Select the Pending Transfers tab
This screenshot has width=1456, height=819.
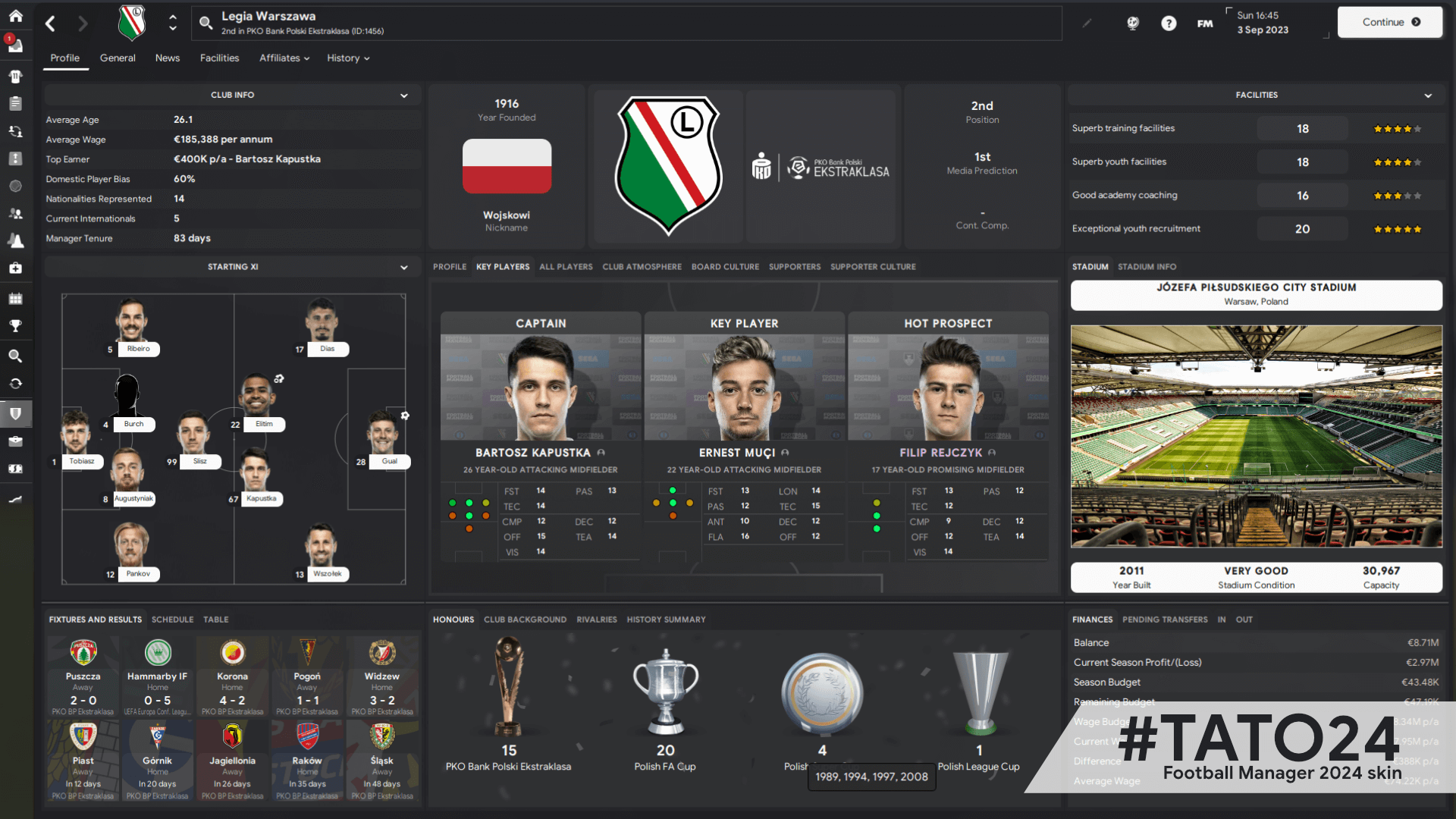1165,620
